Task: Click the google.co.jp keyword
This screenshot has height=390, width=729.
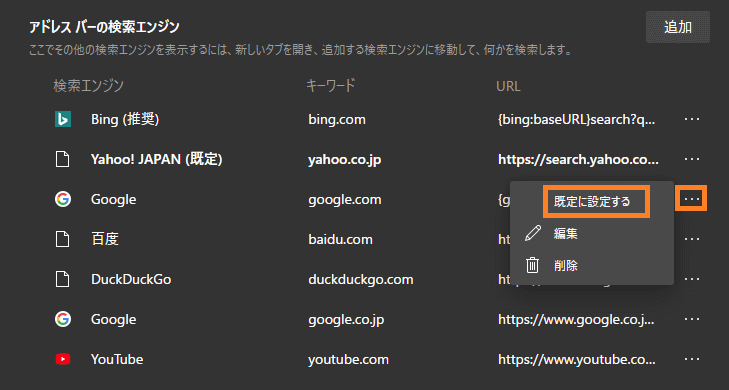Action: pyautogui.click(x=346, y=320)
